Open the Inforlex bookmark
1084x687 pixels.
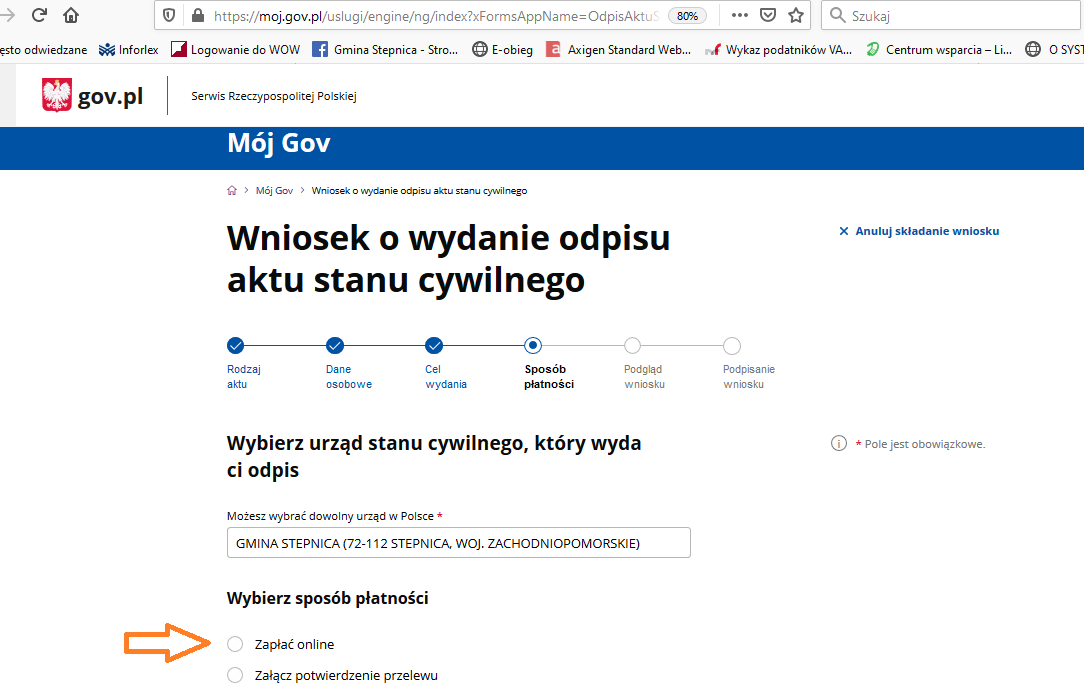click(129, 50)
